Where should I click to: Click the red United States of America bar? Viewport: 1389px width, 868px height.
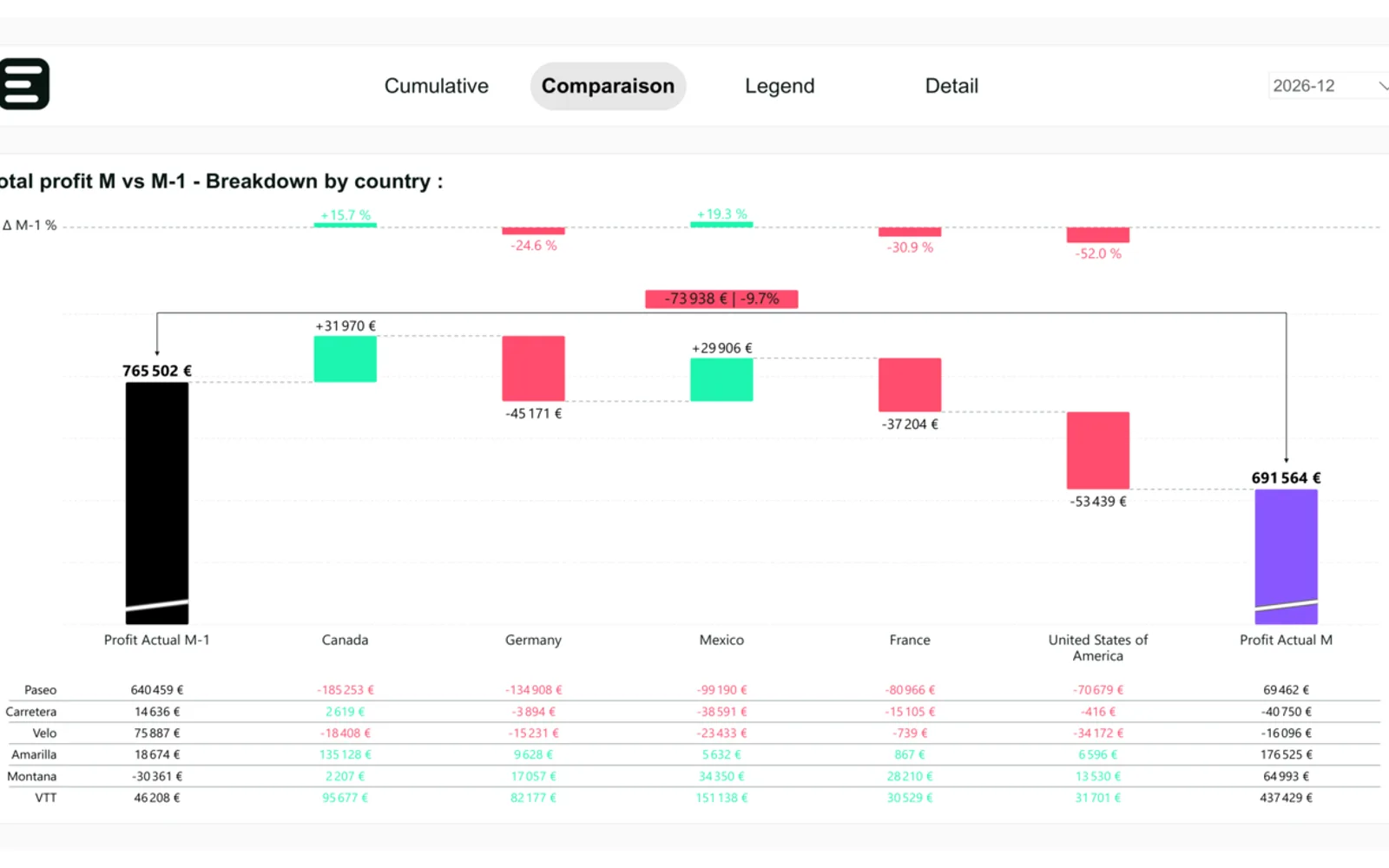[1098, 450]
